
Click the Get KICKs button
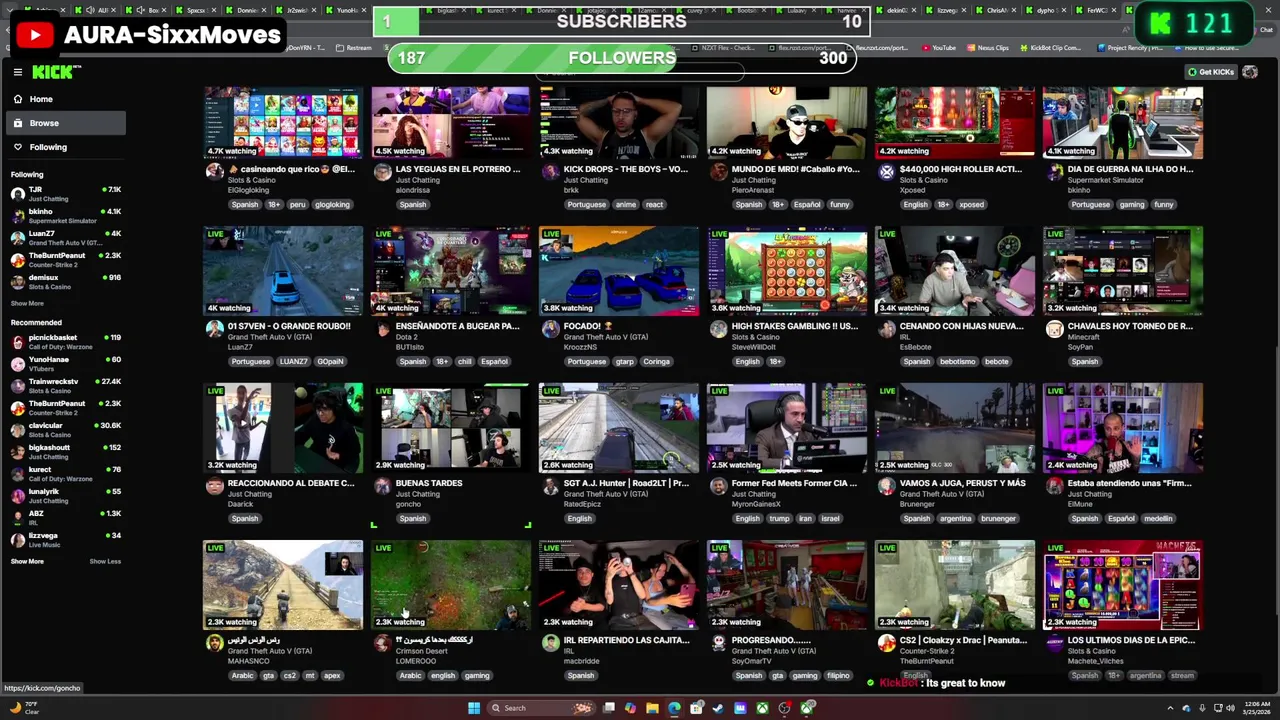pyautogui.click(x=1210, y=72)
